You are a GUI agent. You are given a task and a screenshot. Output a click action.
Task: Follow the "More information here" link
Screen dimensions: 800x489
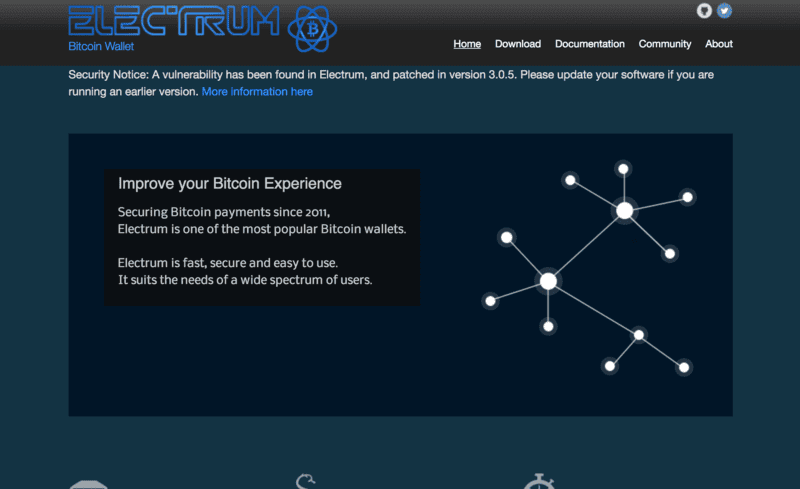(257, 92)
